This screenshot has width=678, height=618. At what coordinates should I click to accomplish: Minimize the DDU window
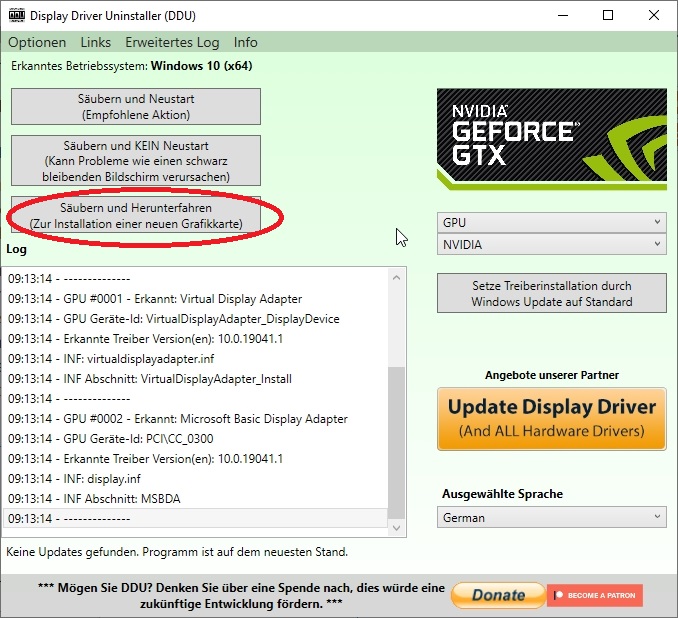point(563,16)
